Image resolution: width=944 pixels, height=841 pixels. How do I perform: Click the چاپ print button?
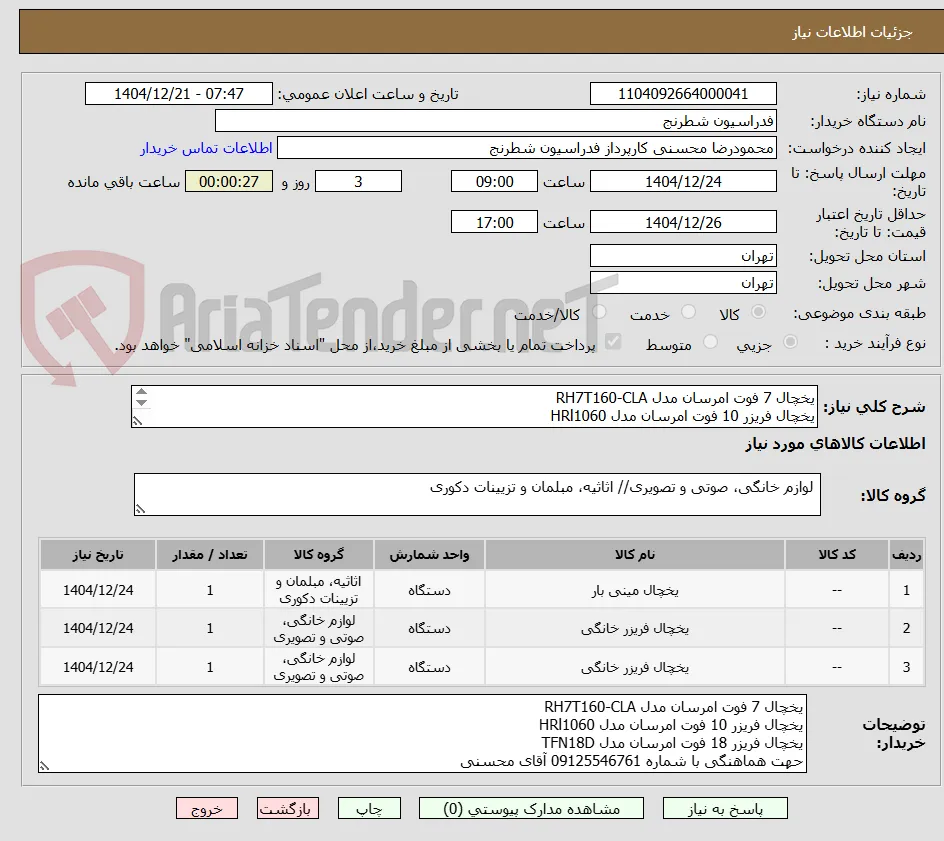click(369, 808)
